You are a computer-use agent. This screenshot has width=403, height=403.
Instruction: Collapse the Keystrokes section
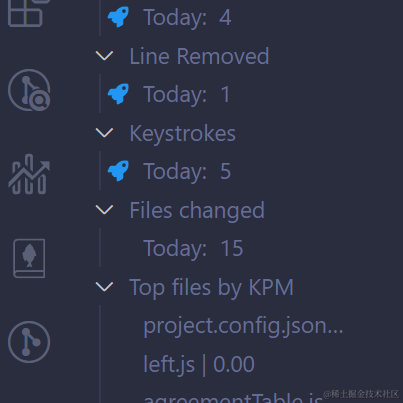click(104, 133)
